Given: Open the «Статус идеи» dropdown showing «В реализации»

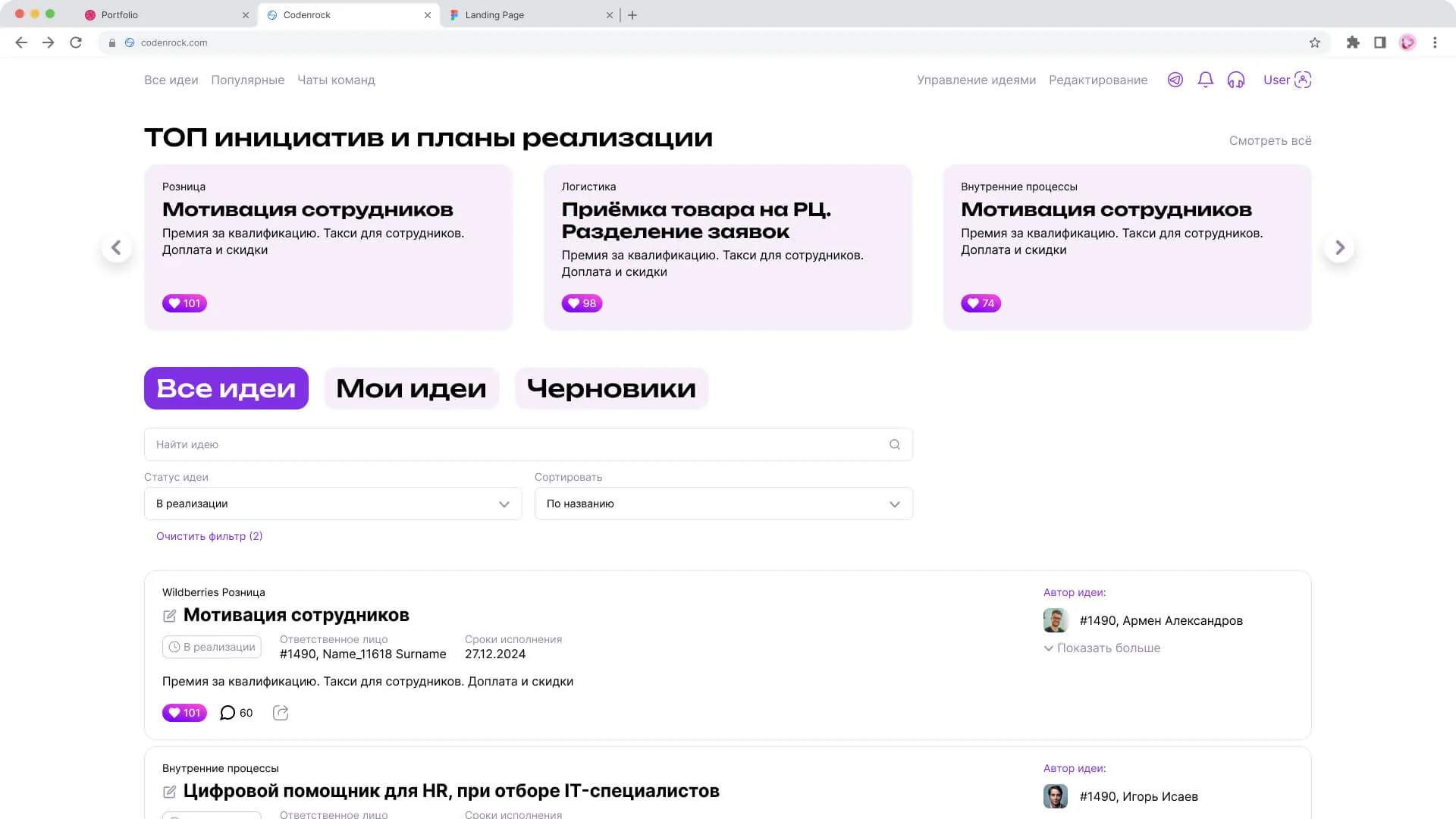Looking at the screenshot, I should (332, 504).
